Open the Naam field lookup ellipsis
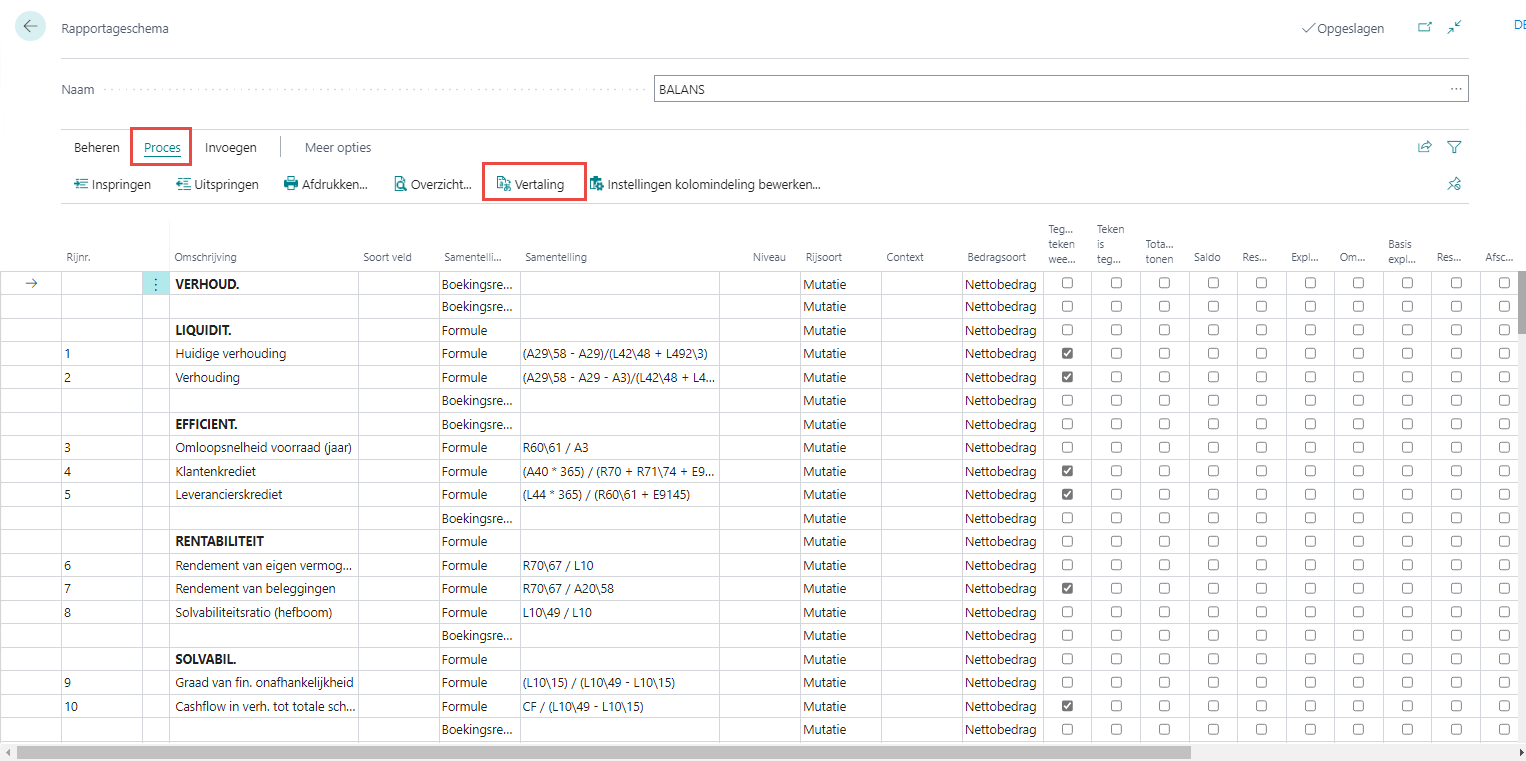1526x761 pixels. click(x=1455, y=89)
